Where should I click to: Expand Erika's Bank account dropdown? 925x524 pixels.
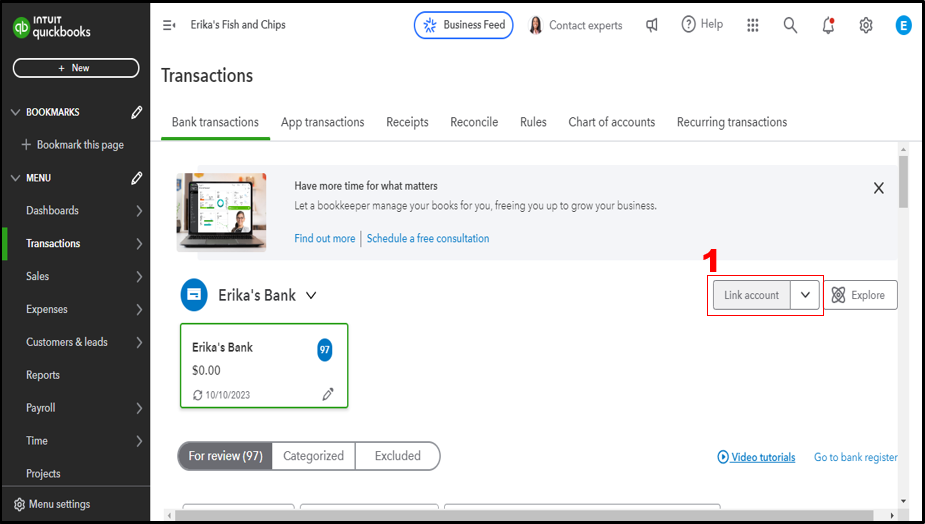[311, 295]
